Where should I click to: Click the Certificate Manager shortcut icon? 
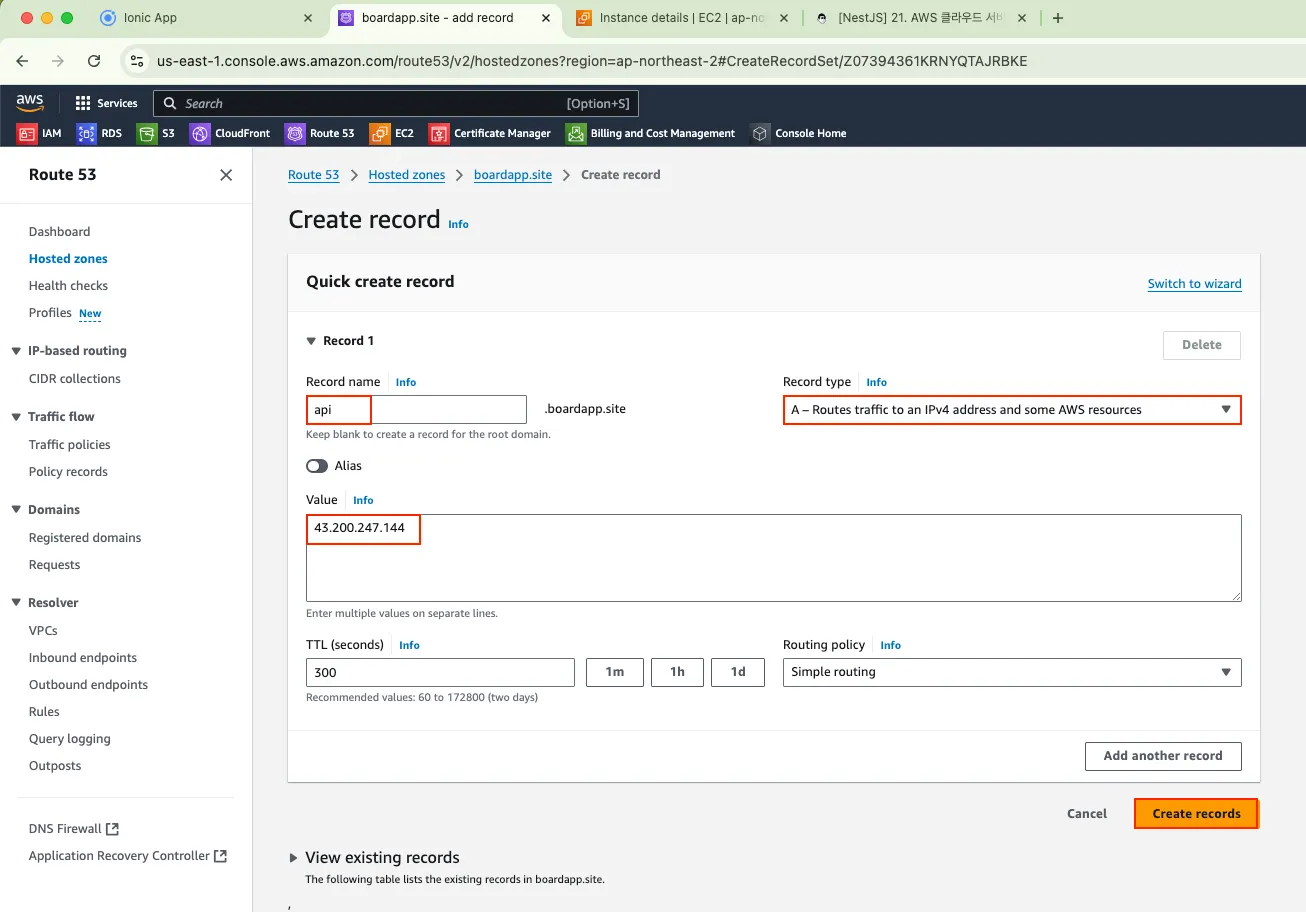438,133
